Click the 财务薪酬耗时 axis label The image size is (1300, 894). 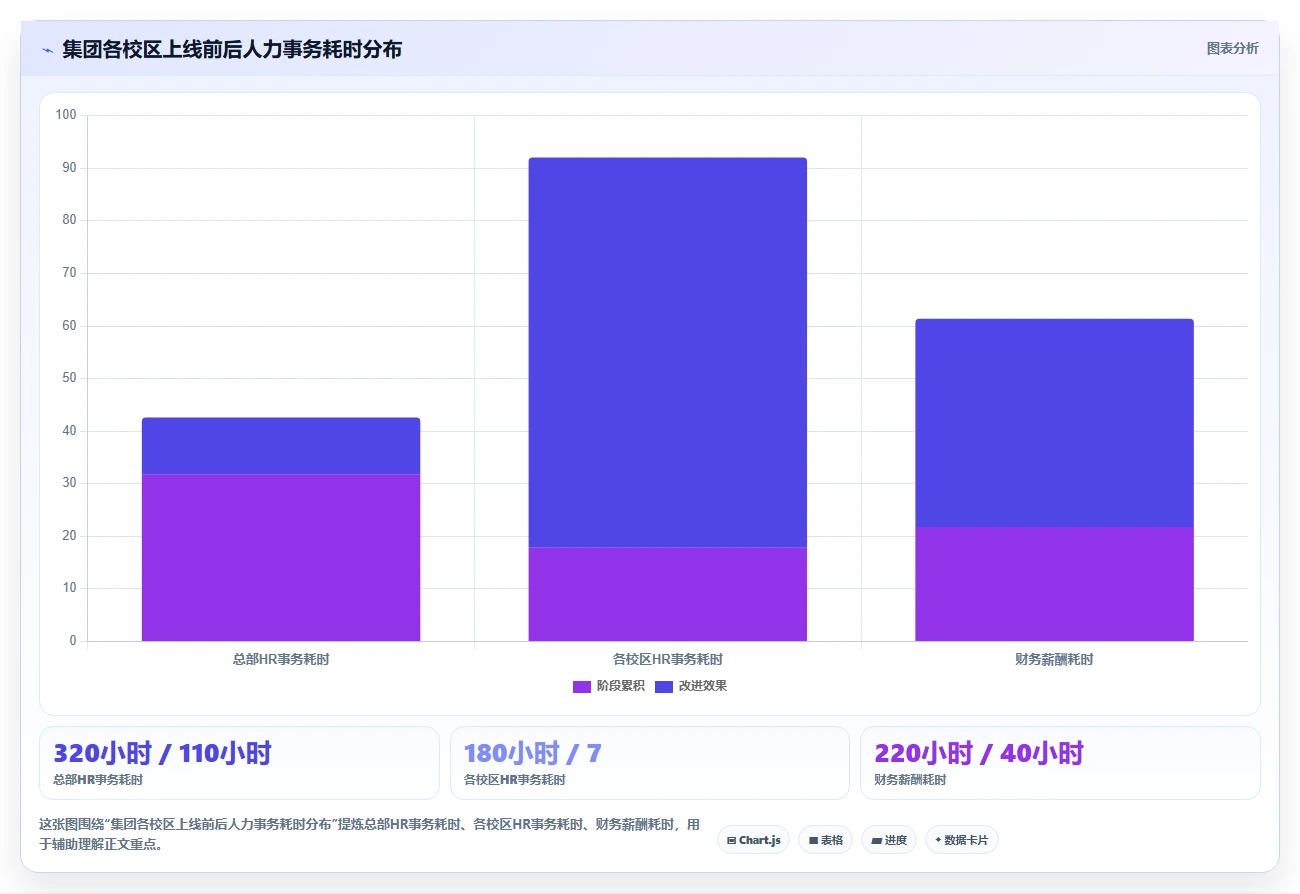tap(1054, 660)
